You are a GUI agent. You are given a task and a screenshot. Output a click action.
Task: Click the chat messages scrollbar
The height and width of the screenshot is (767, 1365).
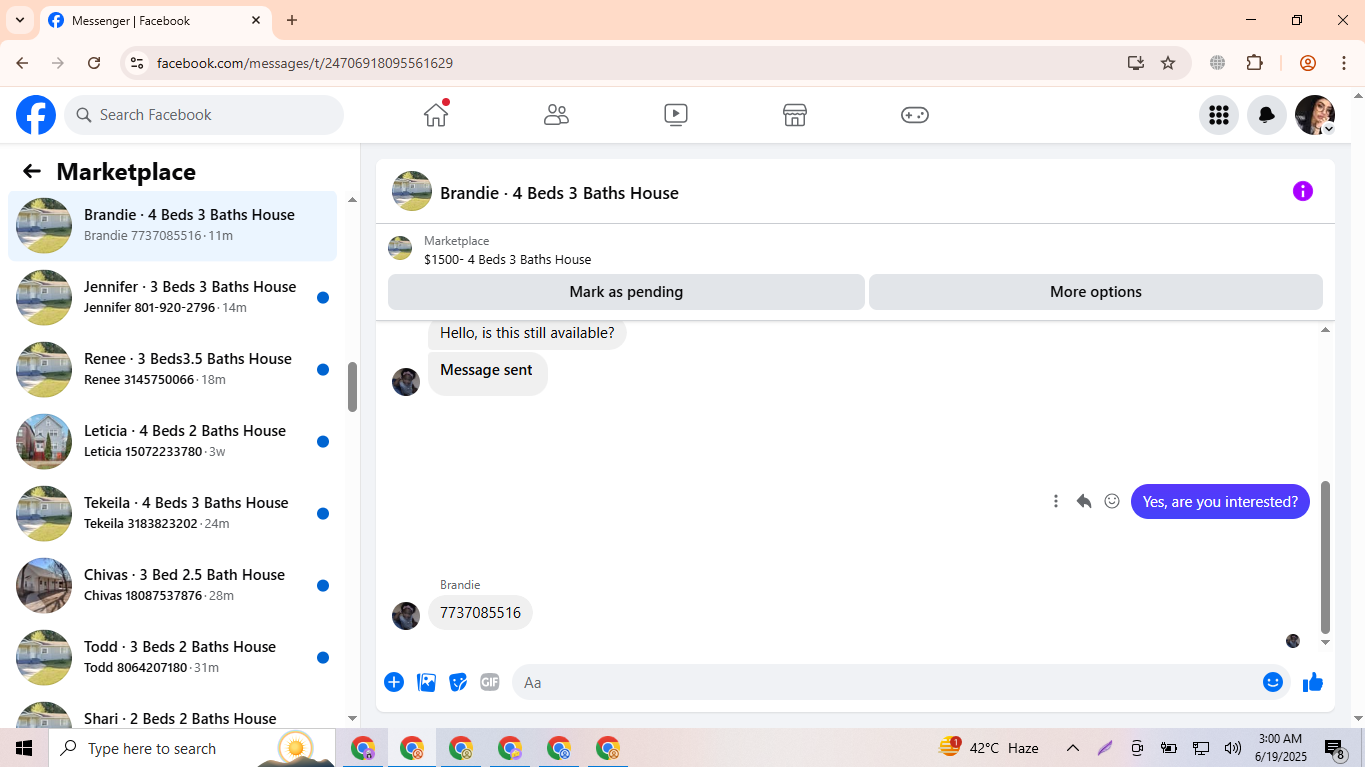(1325, 557)
